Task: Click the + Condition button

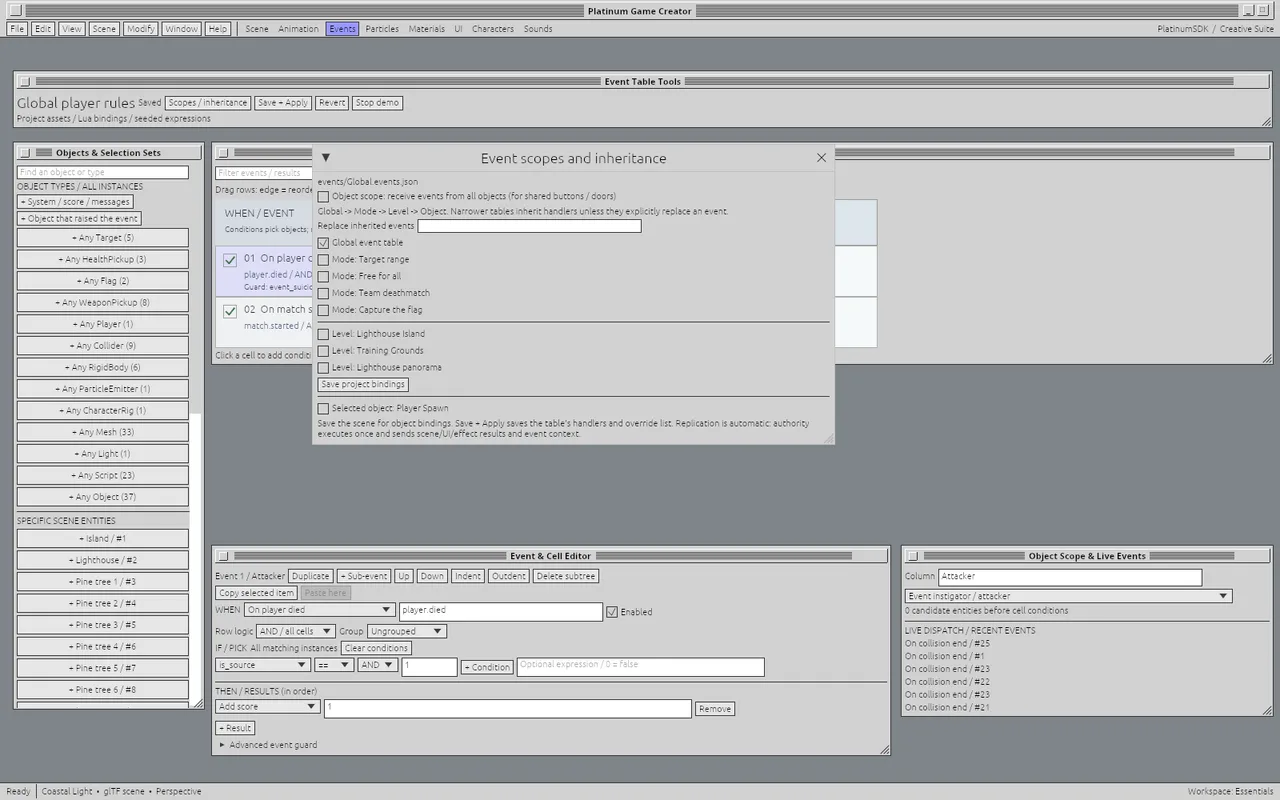Action: point(487,667)
